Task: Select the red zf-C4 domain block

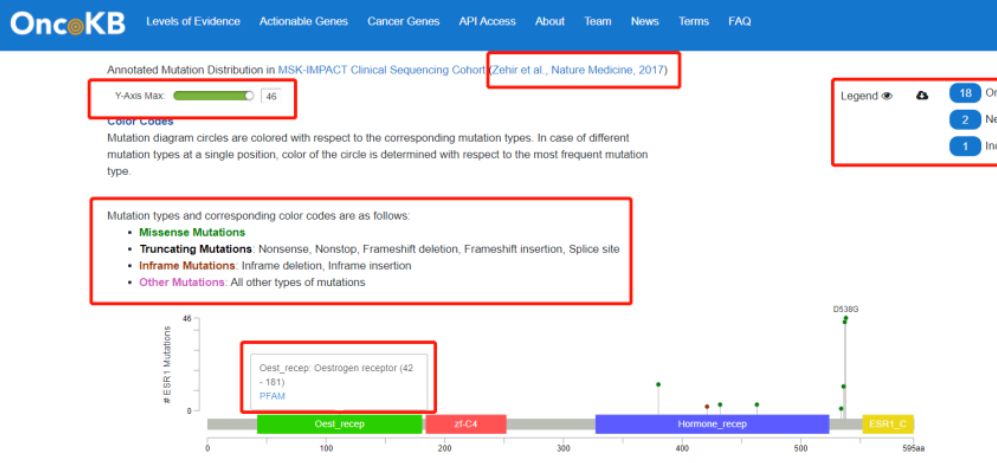Action: point(466,424)
